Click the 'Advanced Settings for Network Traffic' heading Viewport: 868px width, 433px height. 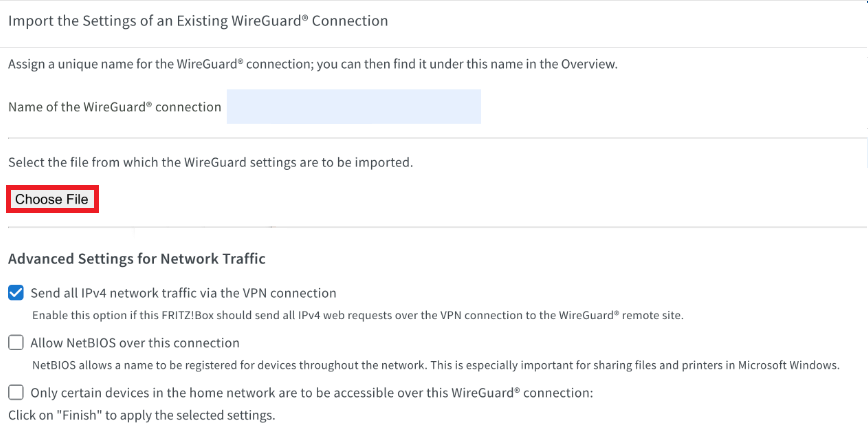tap(137, 258)
